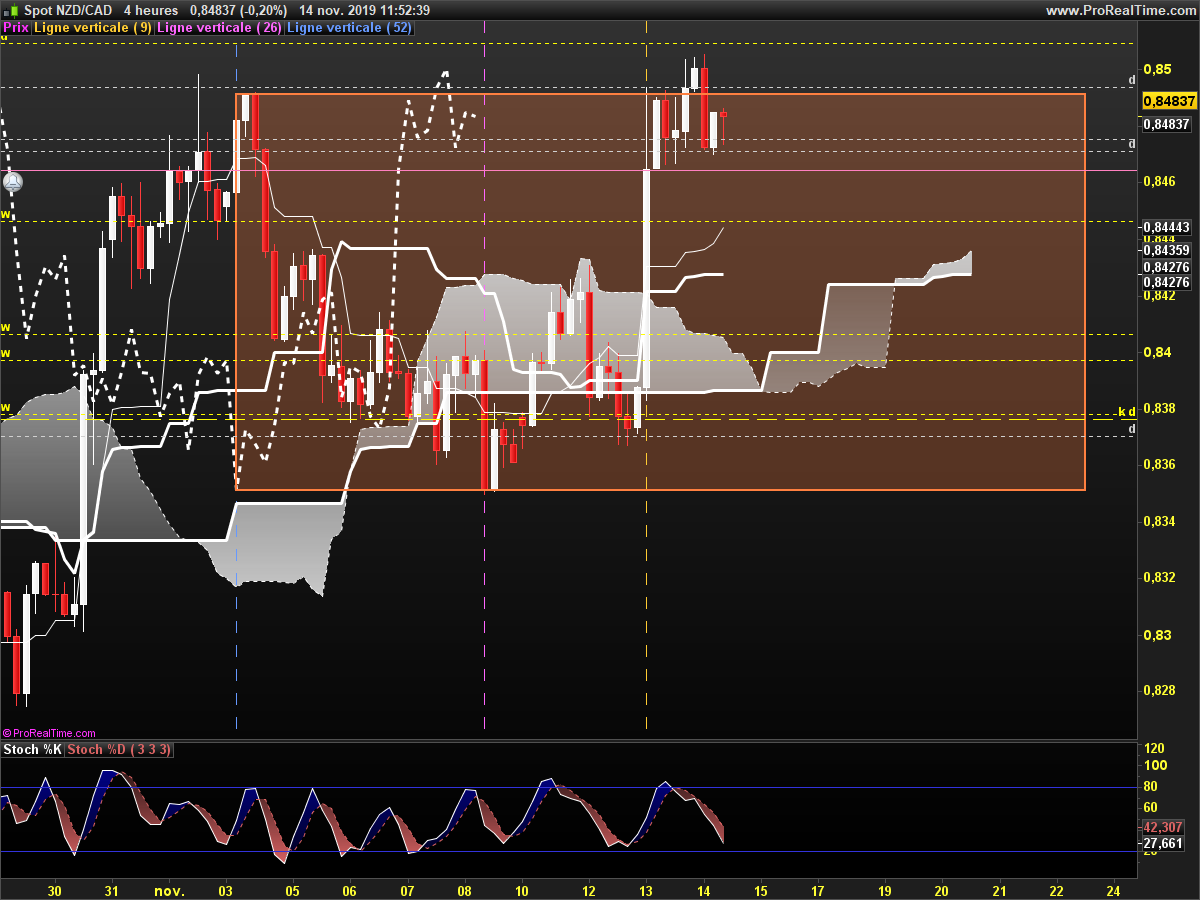Click the date axis label 30
Viewport: 1200px width, 900px height.
pos(55,890)
